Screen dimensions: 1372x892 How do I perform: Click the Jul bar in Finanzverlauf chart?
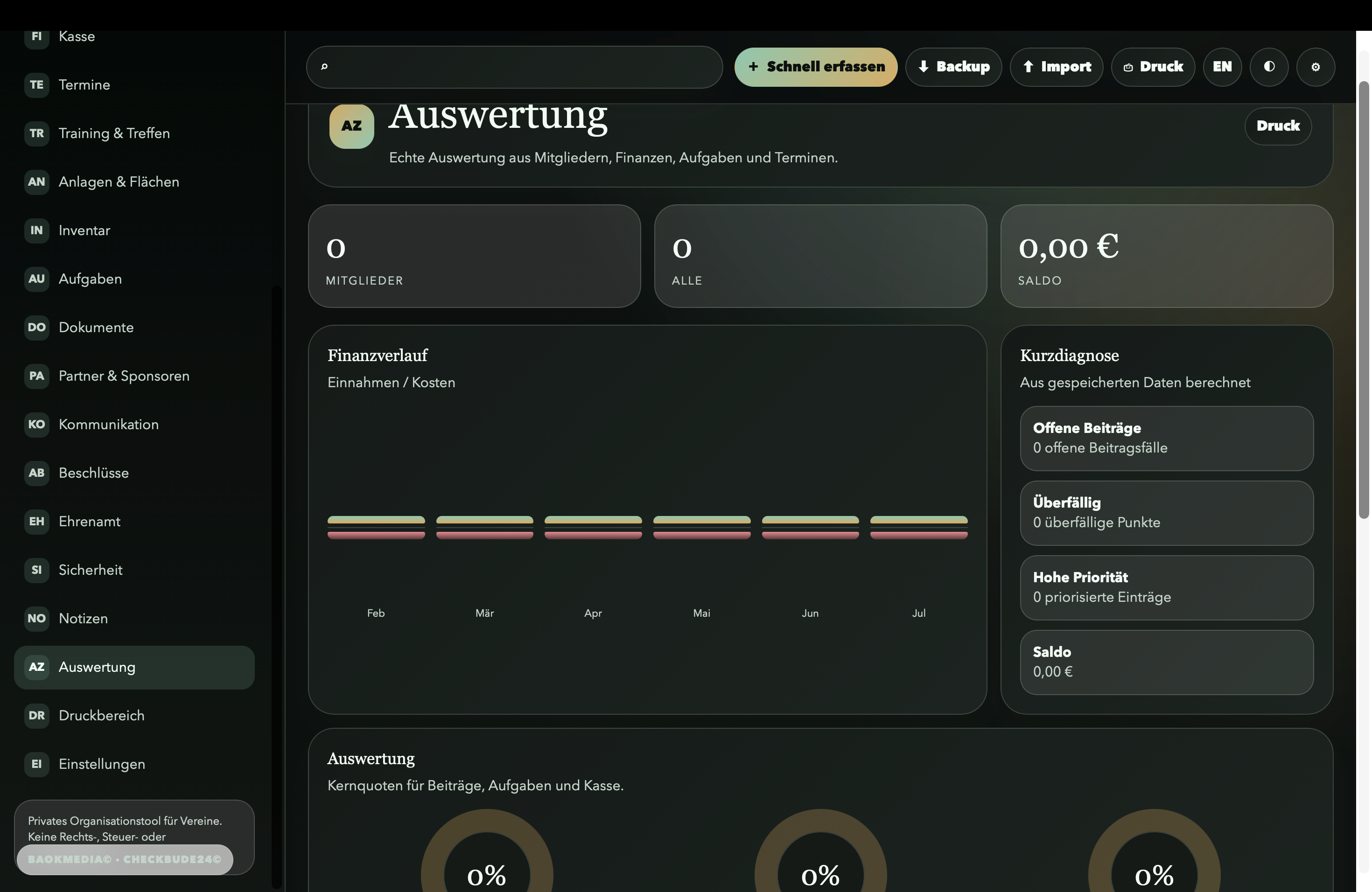919,527
